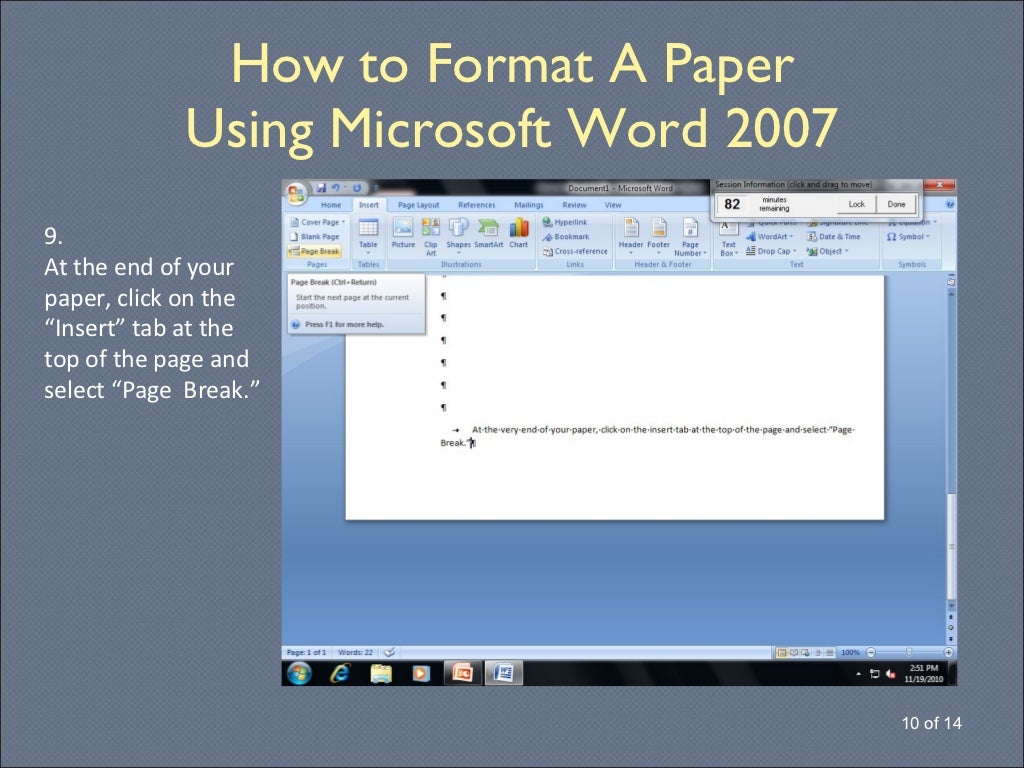Launch Internet Explorer from taskbar
The image size is (1024, 768).
(x=340, y=673)
